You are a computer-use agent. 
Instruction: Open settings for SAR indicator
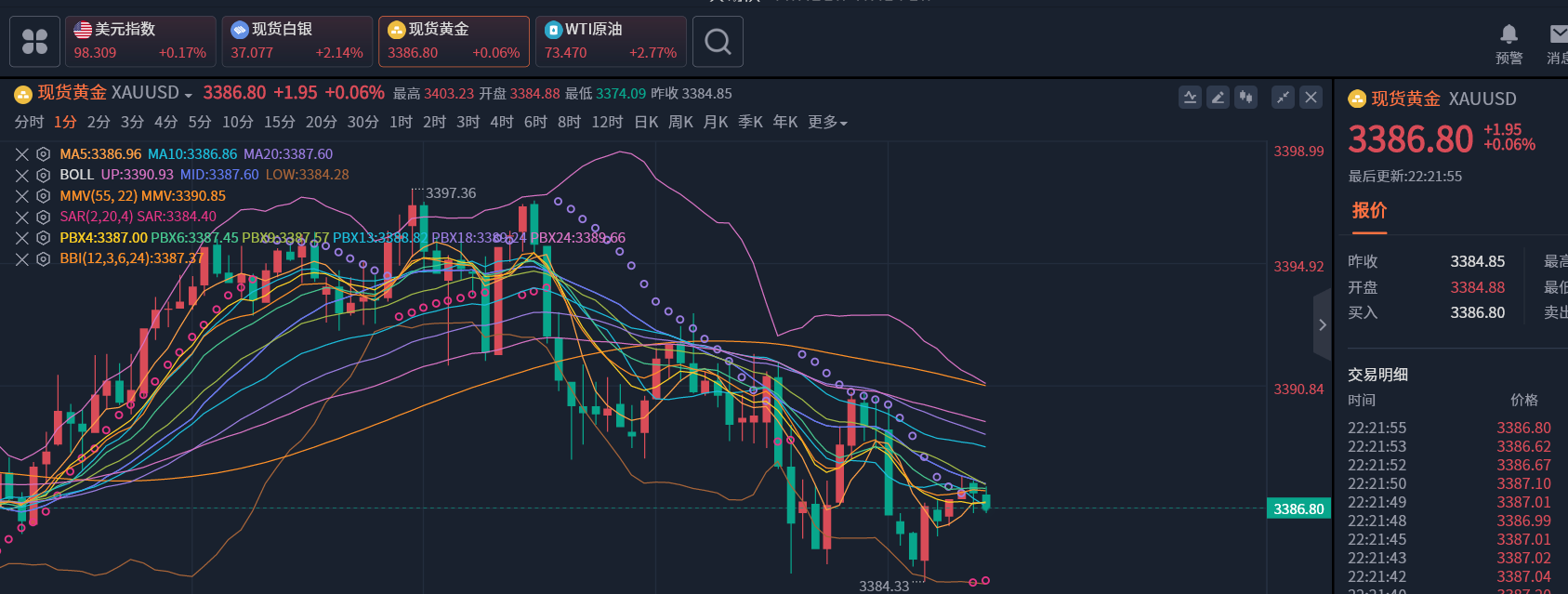pos(43,217)
